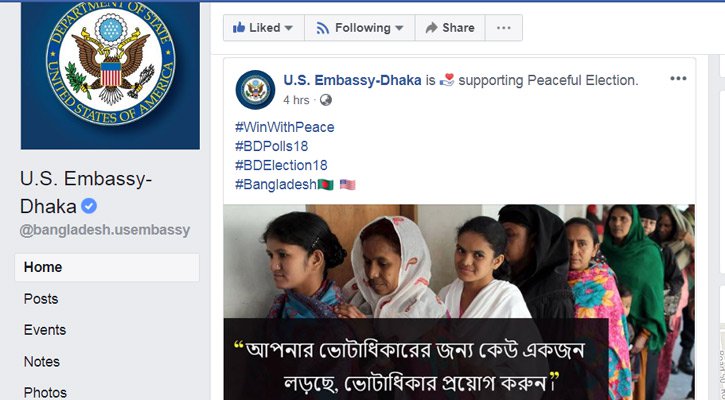The height and width of the screenshot is (400, 725).
Task: Open the large Department of State profile picture
Action: pyautogui.click(x=111, y=74)
